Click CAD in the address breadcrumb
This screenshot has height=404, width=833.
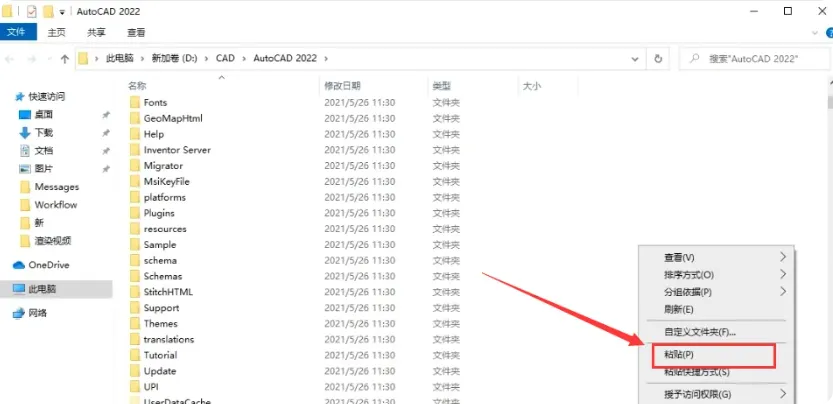click(225, 58)
